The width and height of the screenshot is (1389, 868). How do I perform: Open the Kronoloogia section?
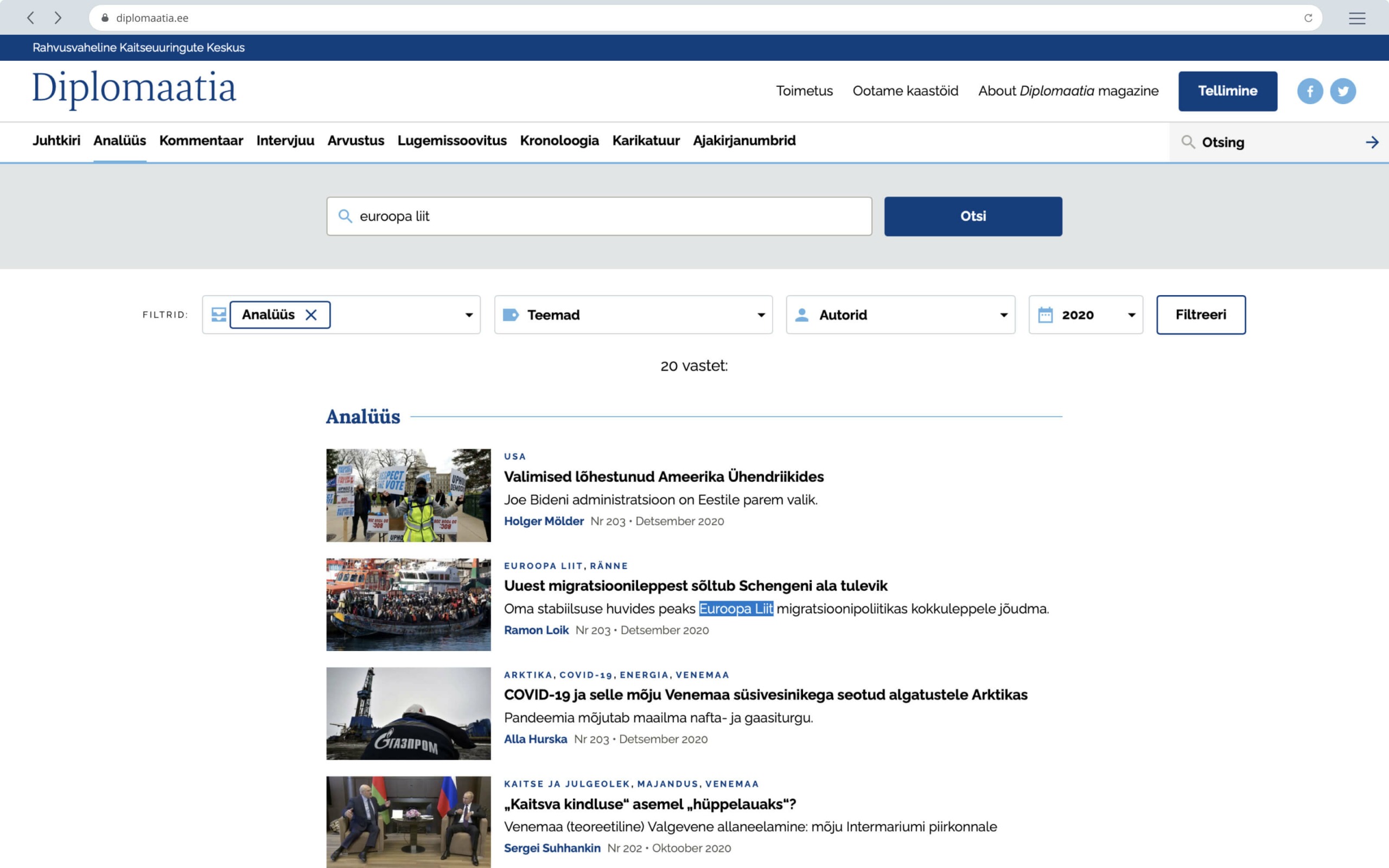pos(559,141)
